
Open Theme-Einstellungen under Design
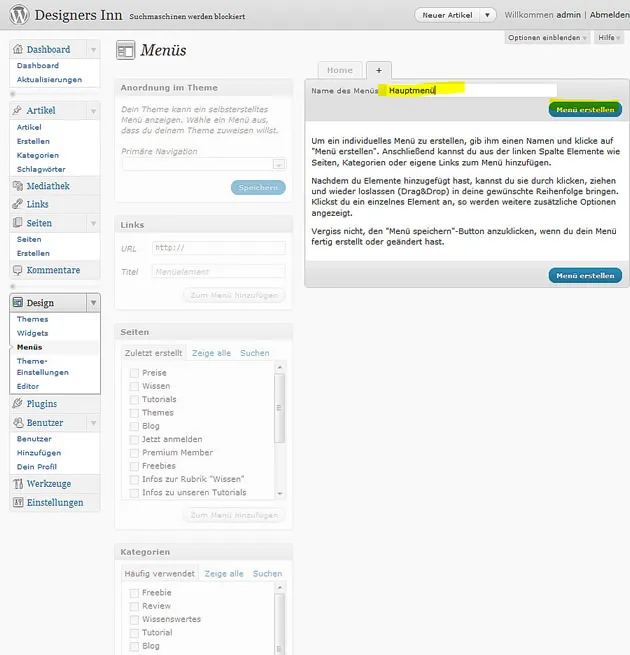pyautogui.click(x=43, y=367)
